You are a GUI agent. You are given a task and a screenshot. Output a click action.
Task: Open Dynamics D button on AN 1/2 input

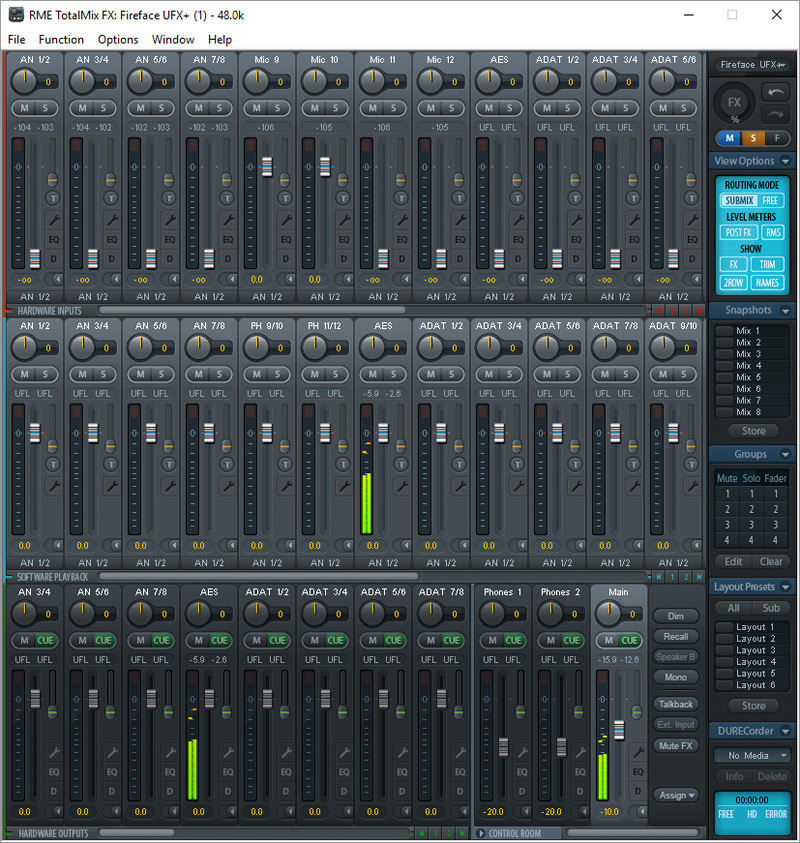pyautogui.click(x=53, y=259)
